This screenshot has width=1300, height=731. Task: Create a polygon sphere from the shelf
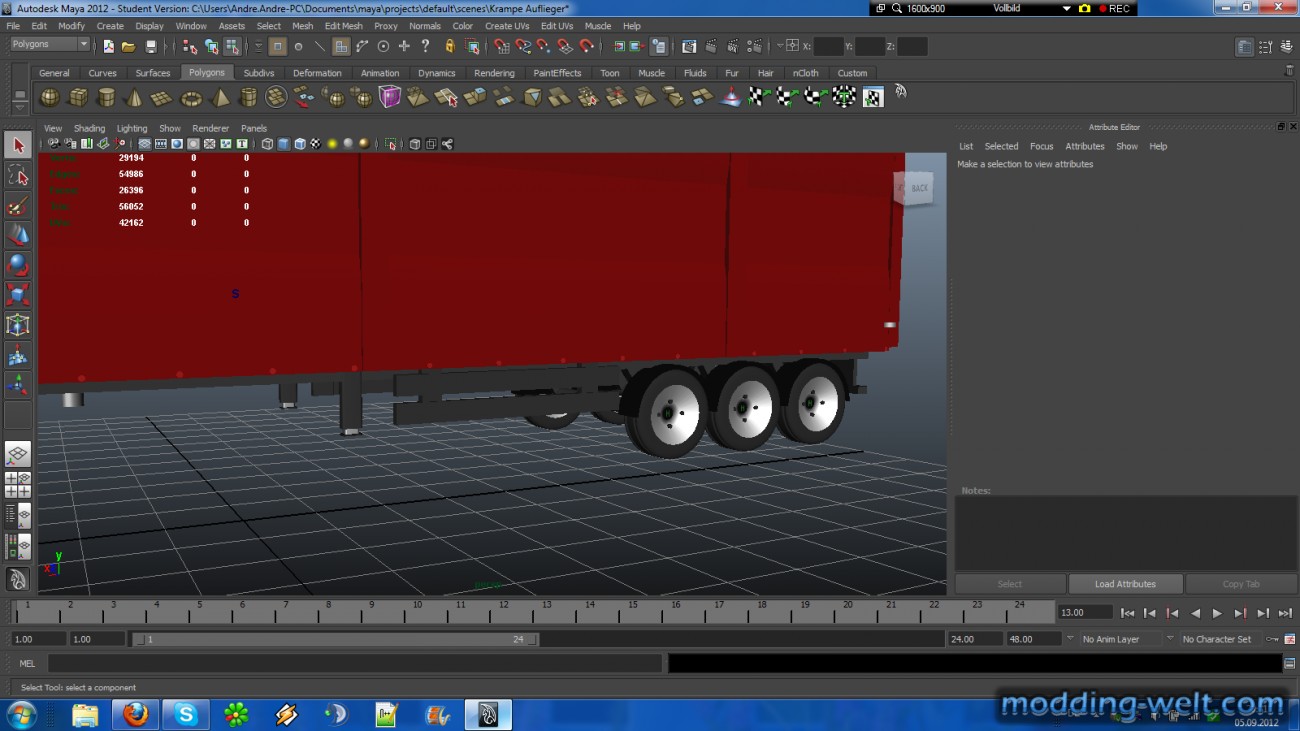49,97
